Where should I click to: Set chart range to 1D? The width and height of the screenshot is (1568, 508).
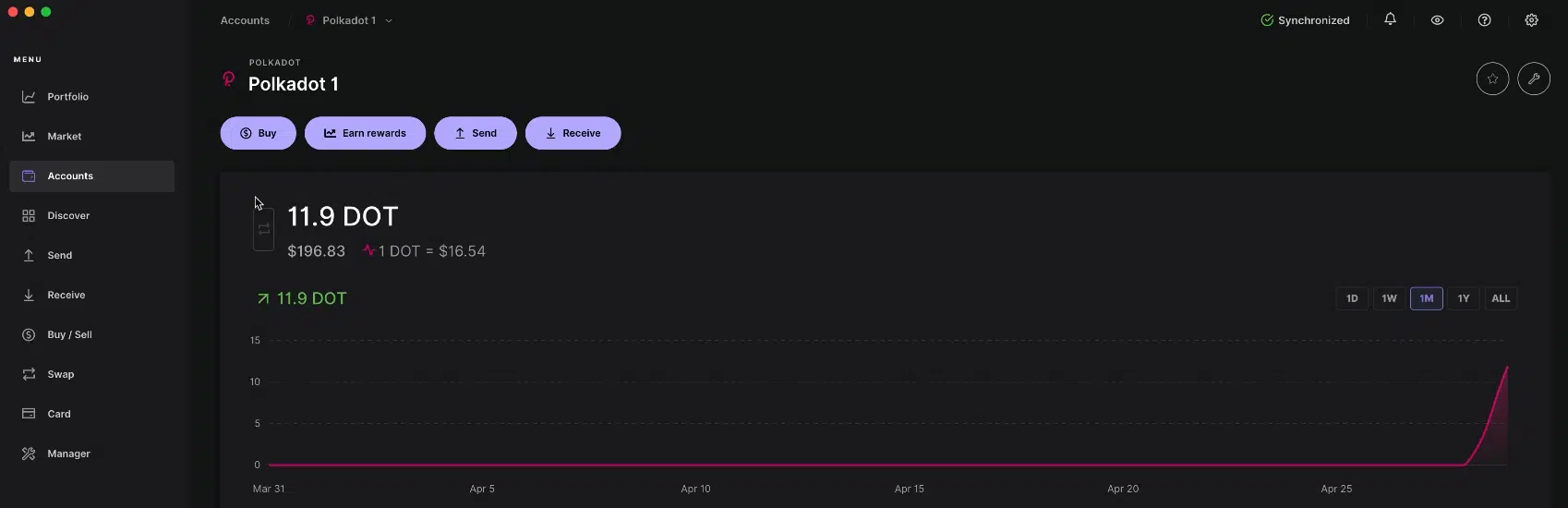(1352, 298)
